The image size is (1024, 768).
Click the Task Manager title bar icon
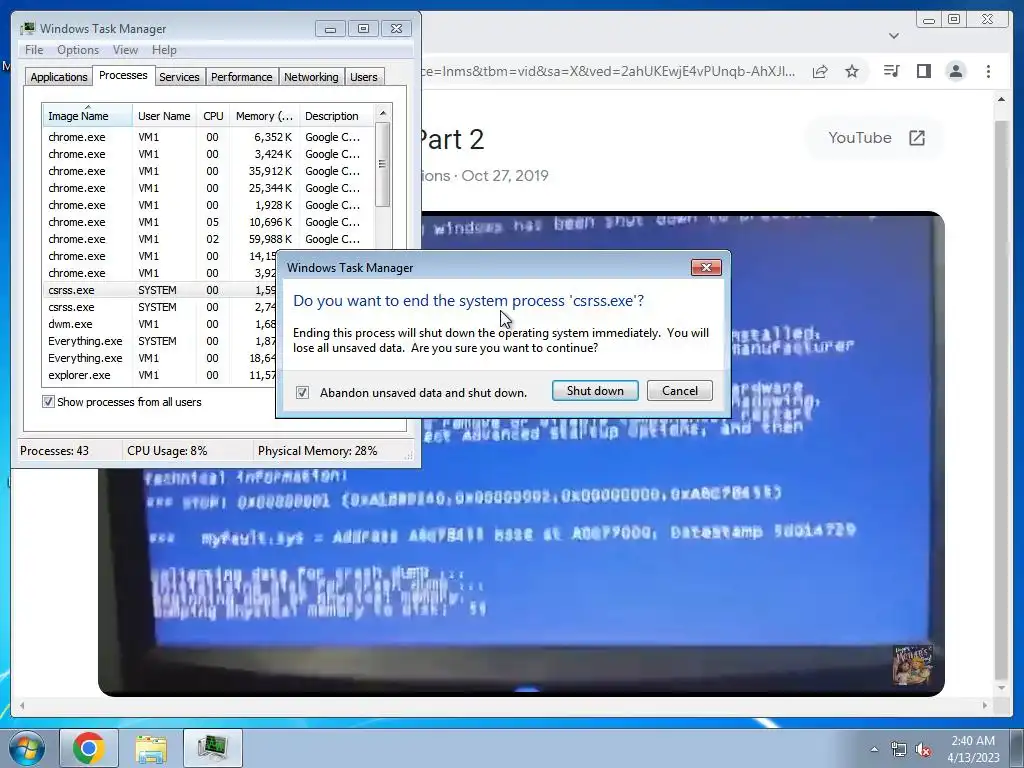pyautogui.click(x=27, y=29)
